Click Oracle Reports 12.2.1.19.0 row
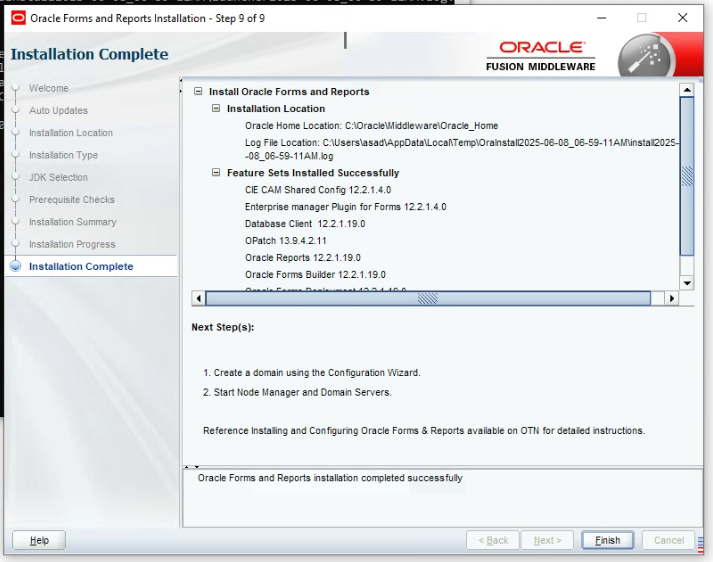The height and width of the screenshot is (562, 713). coord(303,257)
